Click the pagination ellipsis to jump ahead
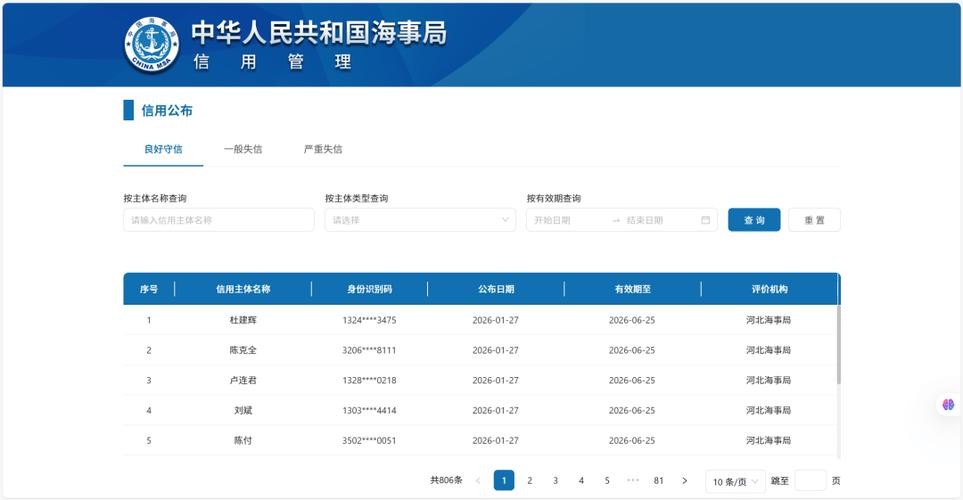 pos(633,481)
